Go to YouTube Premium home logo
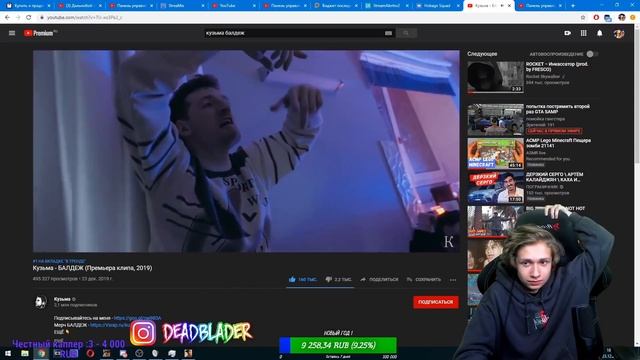The image size is (640, 360). click(40, 33)
